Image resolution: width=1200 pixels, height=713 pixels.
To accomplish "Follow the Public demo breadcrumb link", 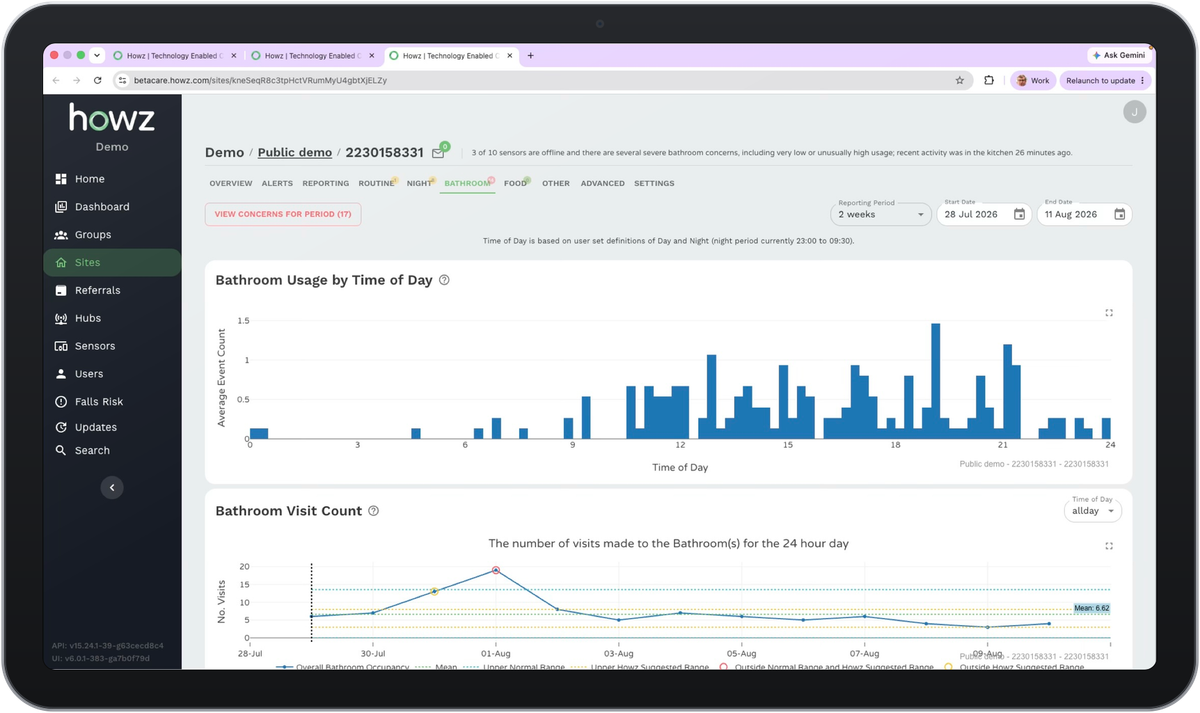I will coord(295,153).
